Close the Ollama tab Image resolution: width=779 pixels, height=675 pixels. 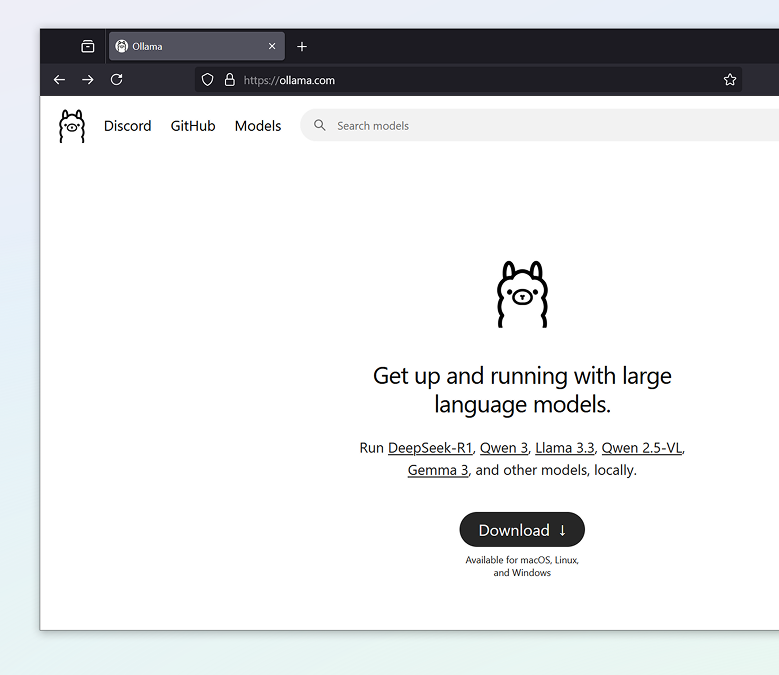tap(272, 46)
